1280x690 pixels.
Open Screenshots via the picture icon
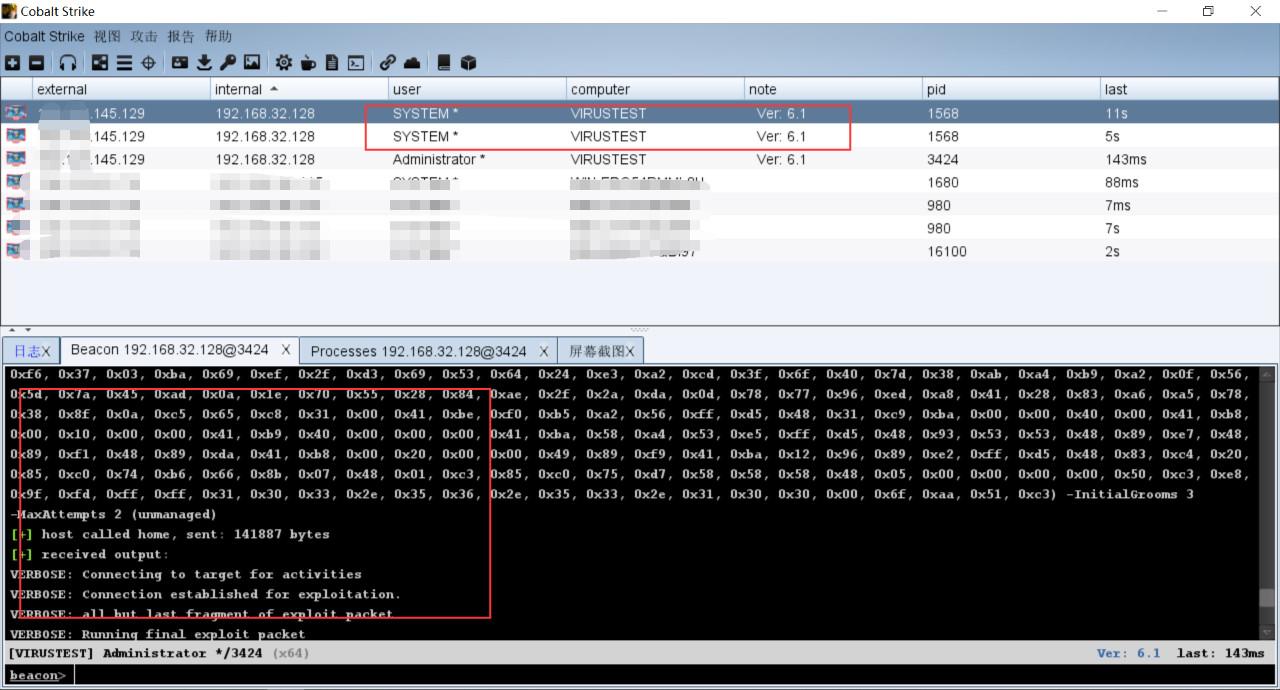(x=252, y=63)
